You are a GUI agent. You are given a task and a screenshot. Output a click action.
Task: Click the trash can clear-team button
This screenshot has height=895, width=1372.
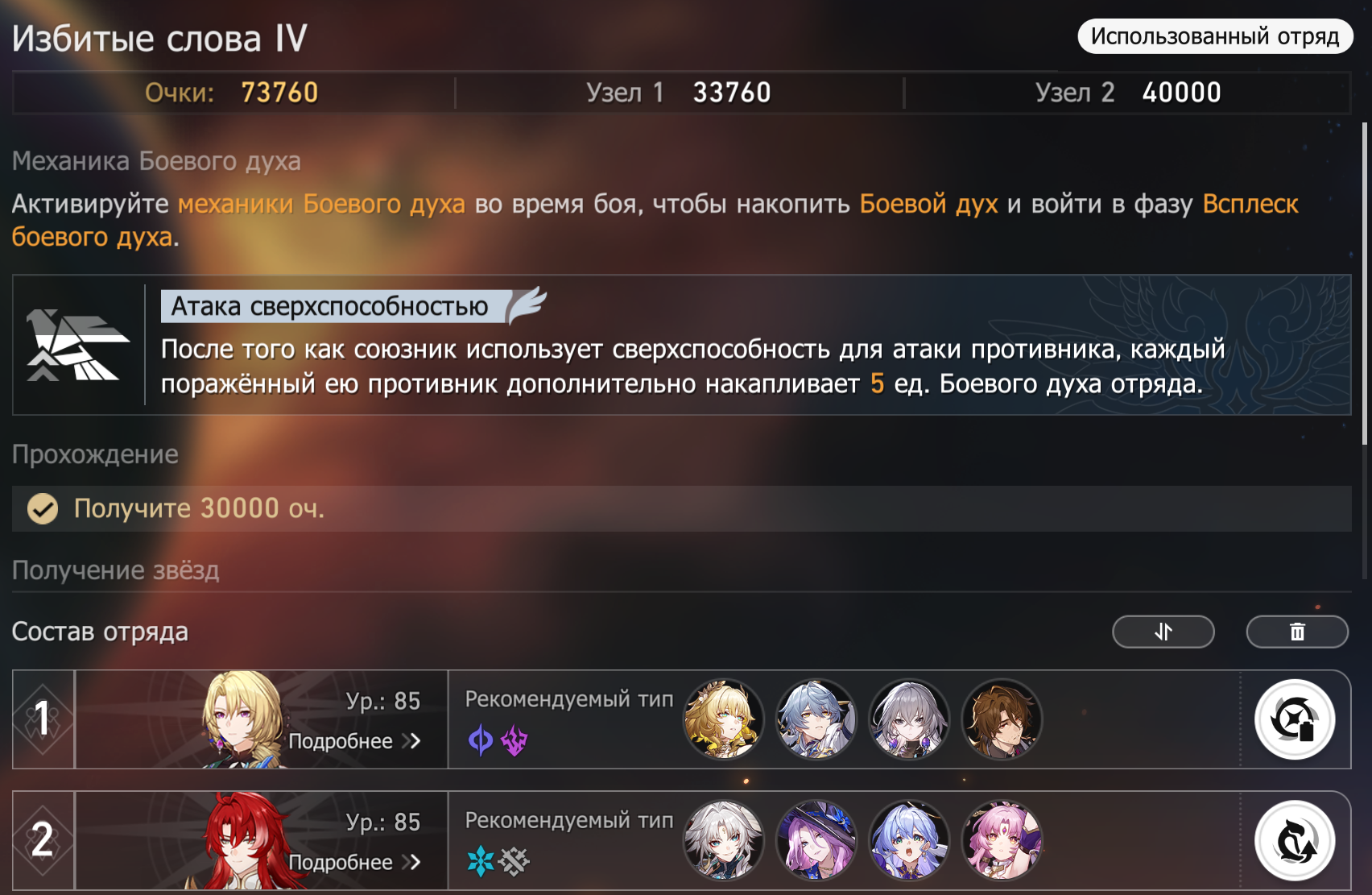(x=1297, y=632)
